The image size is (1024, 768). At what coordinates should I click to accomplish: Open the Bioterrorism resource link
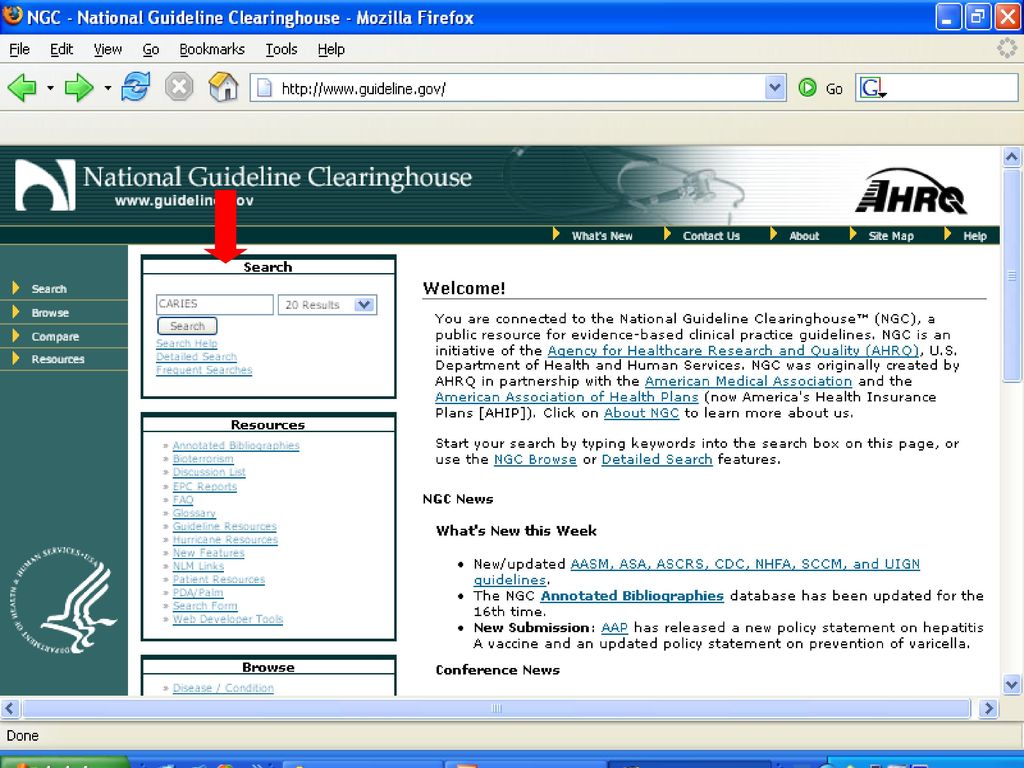[x=203, y=458]
